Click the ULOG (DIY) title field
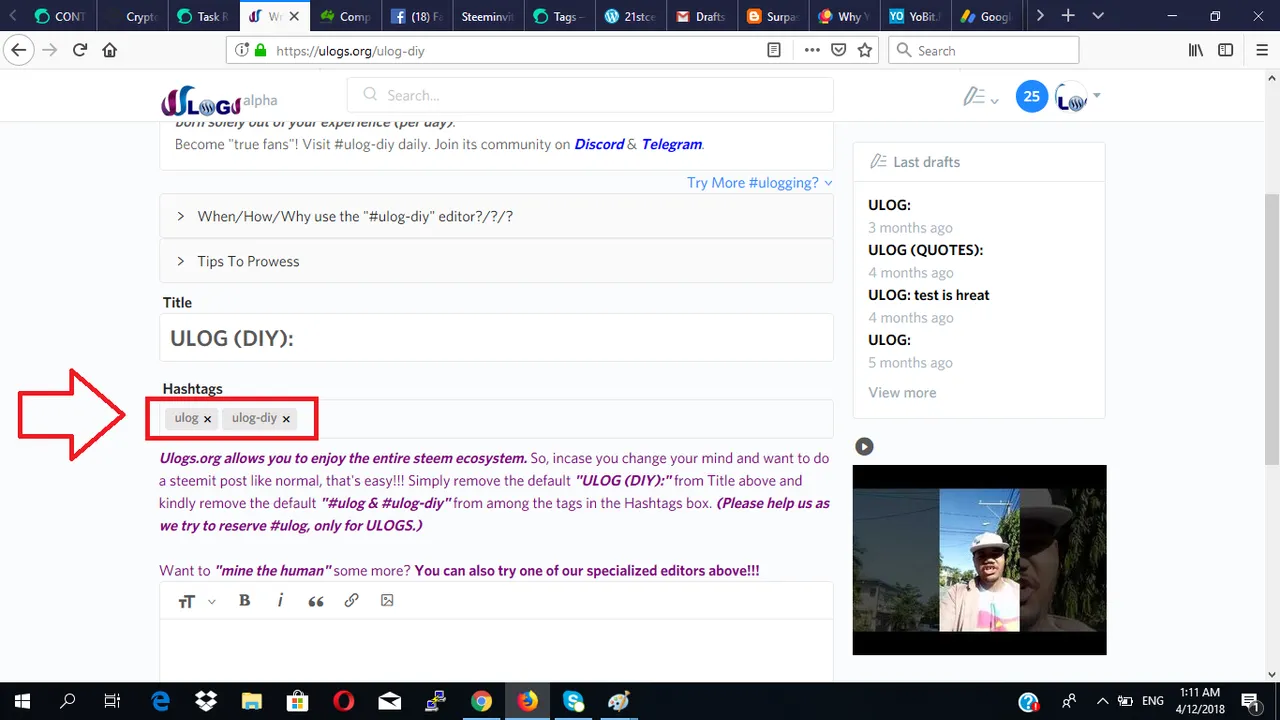 [496, 338]
